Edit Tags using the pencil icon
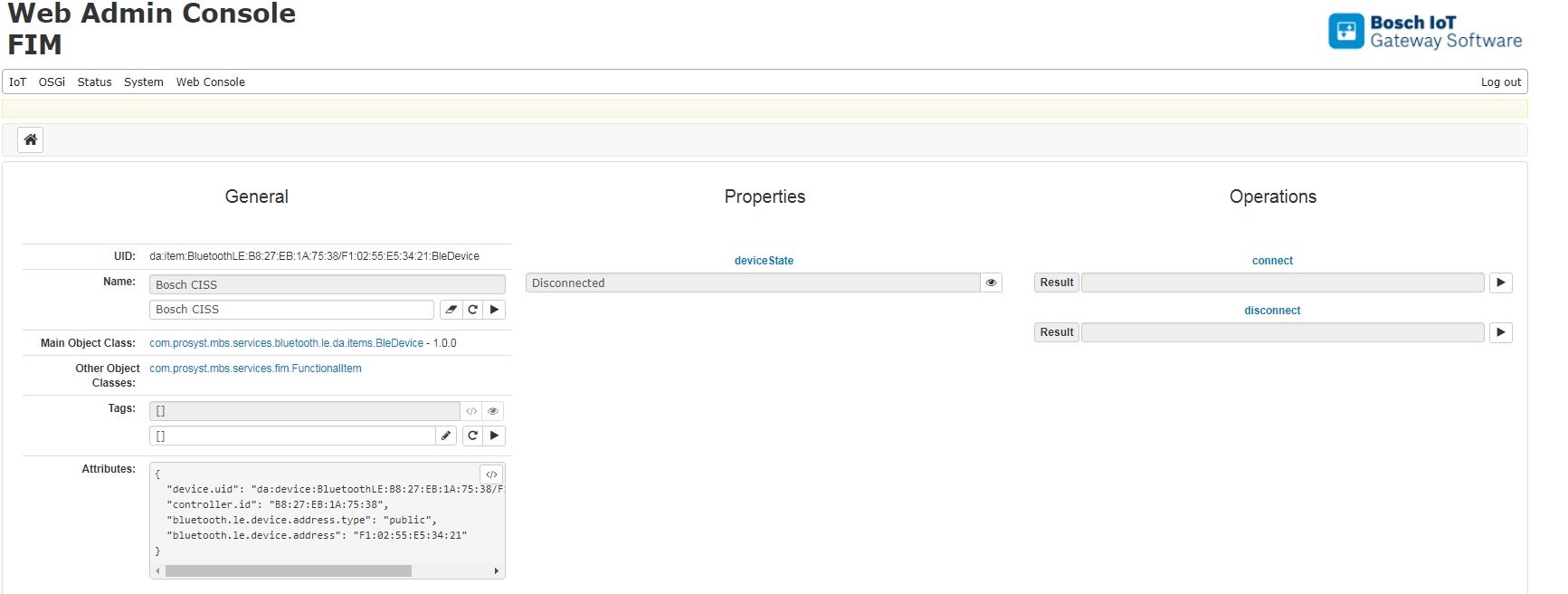1568x594 pixels. click(x=446, y=436)
